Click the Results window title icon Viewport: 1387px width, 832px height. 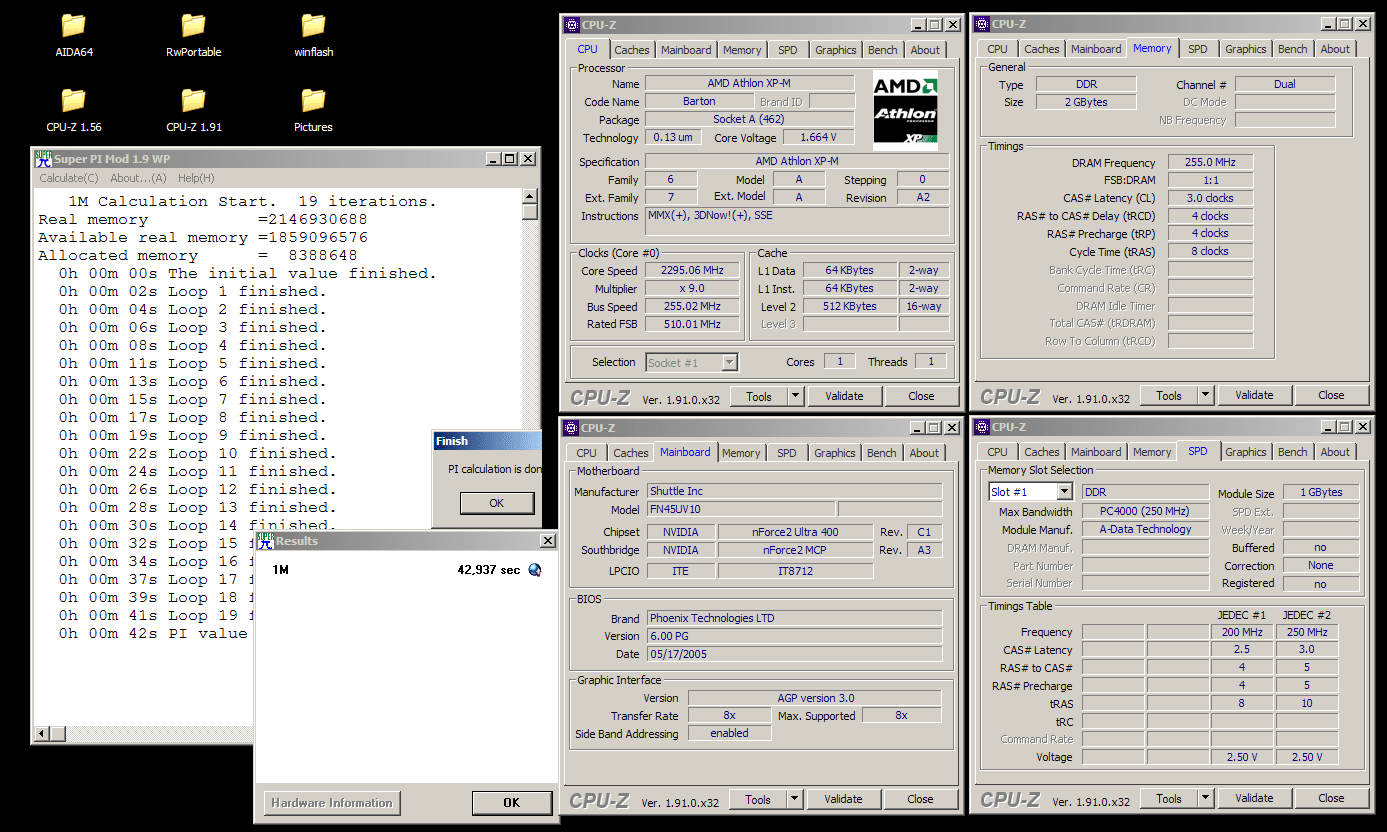pos(265,541)
